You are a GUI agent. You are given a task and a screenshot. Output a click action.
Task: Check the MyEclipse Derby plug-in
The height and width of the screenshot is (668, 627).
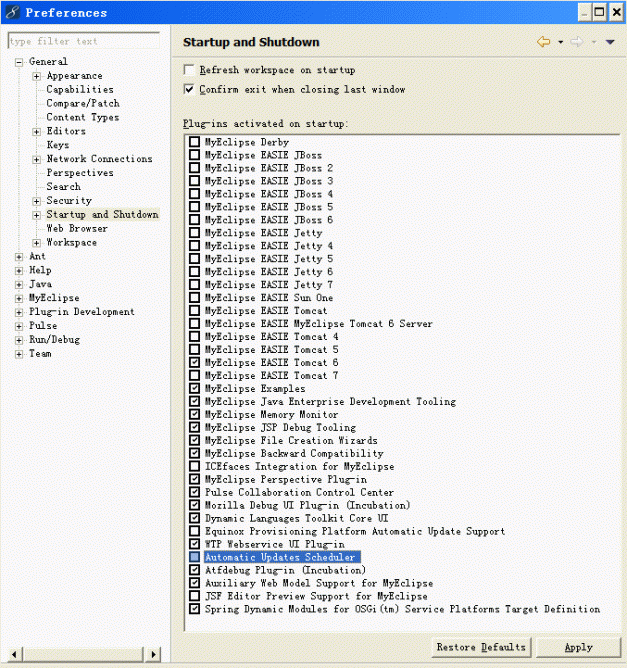pos(194,141)
